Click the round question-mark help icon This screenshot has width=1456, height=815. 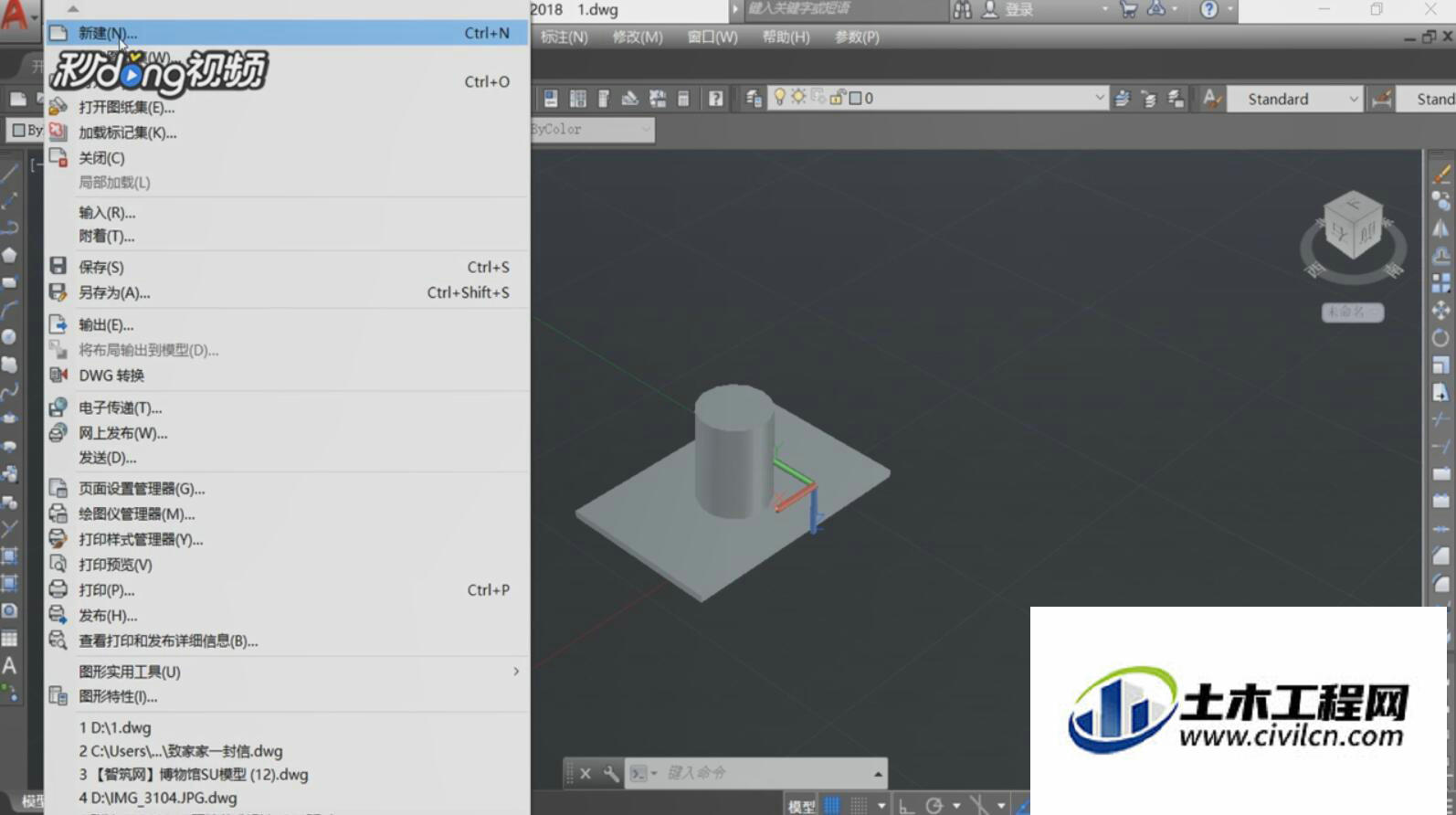pyautogui.click(x=1208, y=10)
